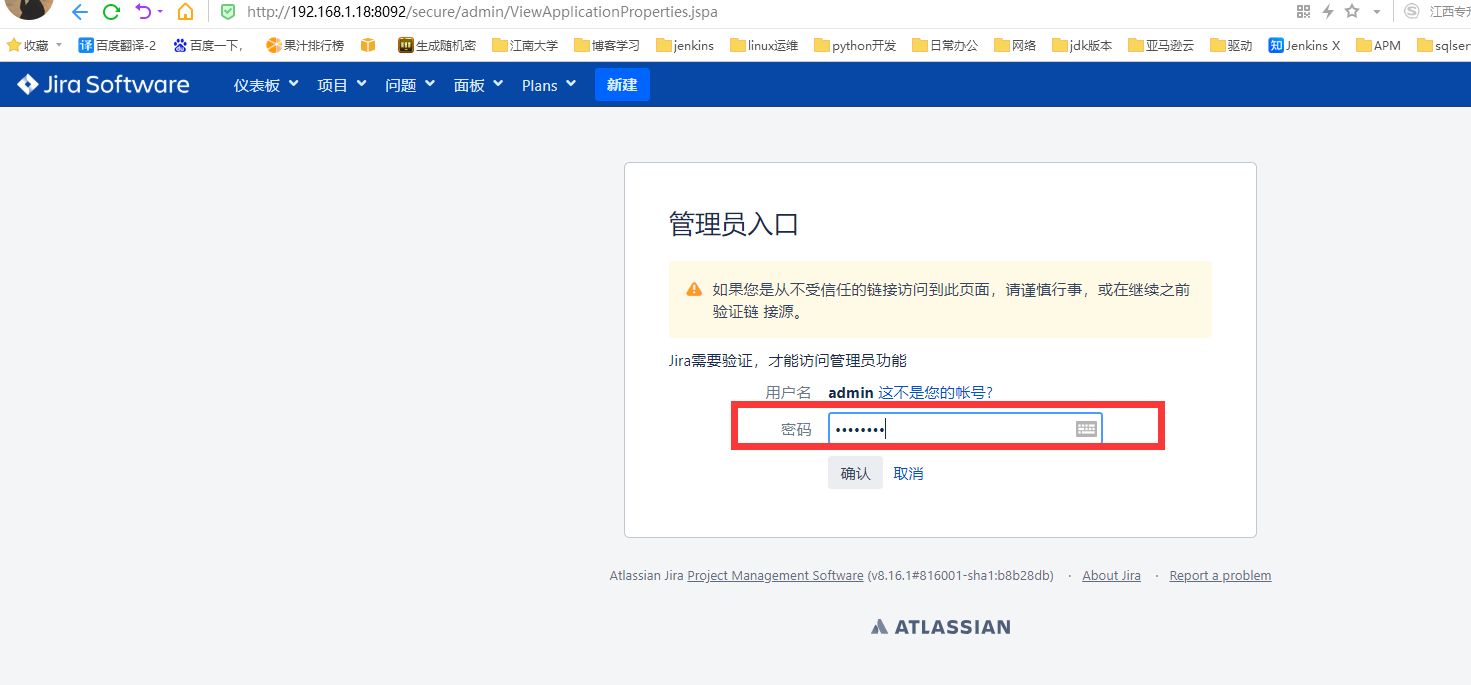
Task: Bookmark this page with the star icon
Action: click(1352, 11)
